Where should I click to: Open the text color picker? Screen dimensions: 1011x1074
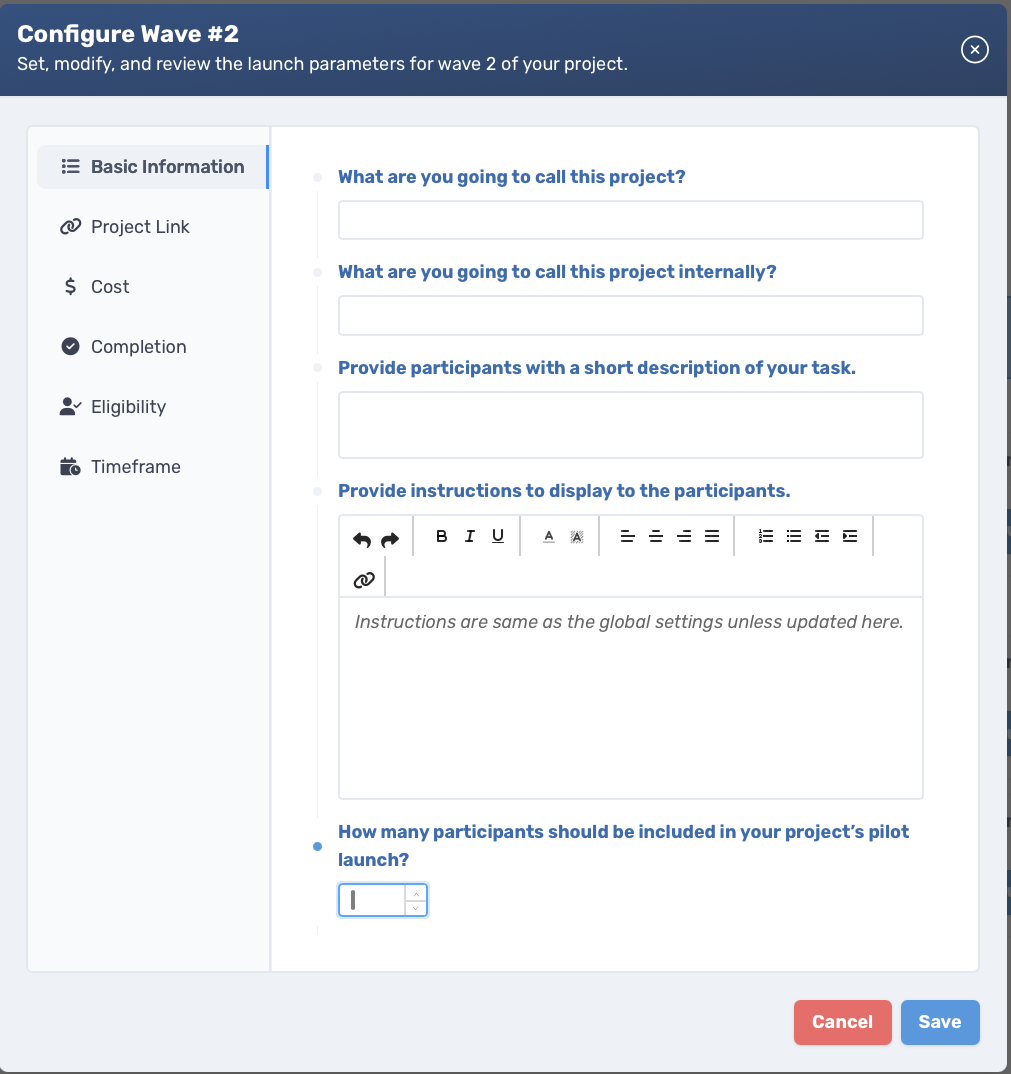click(x=549, y=536)
